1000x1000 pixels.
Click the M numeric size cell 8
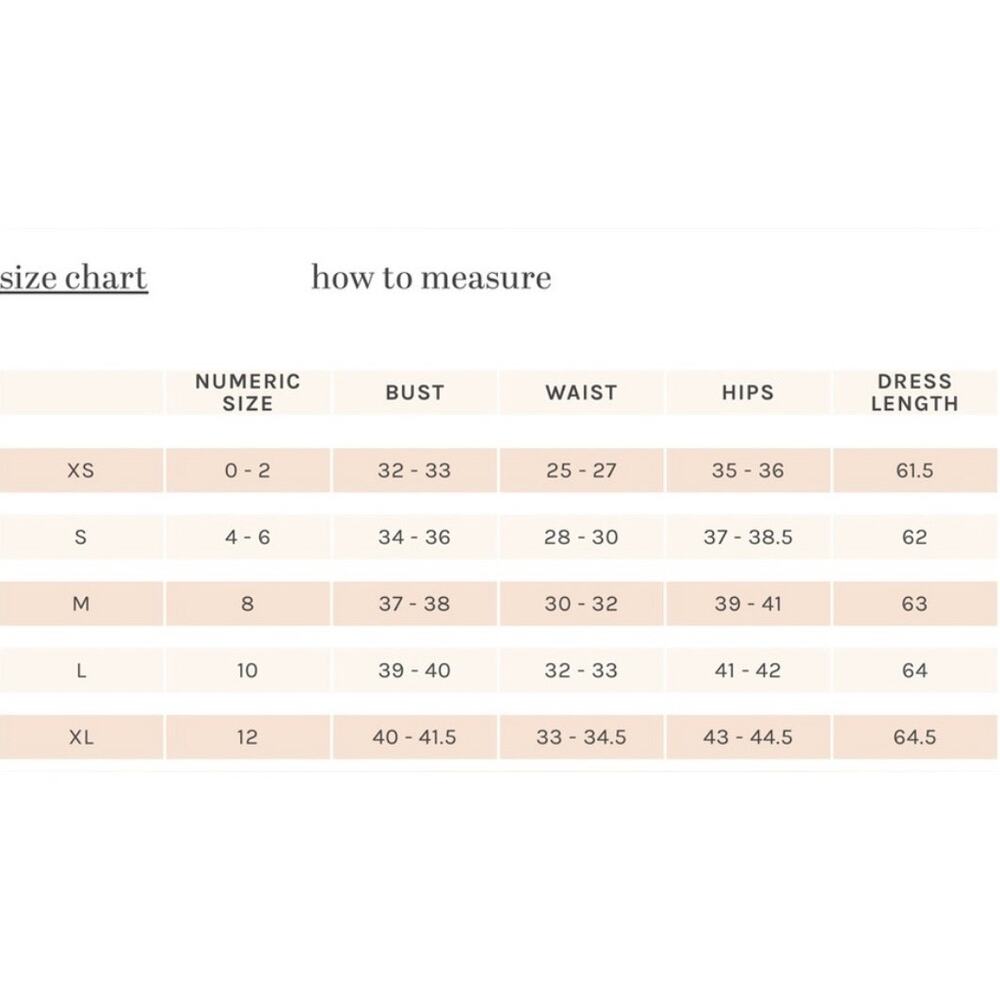(248, 603)
